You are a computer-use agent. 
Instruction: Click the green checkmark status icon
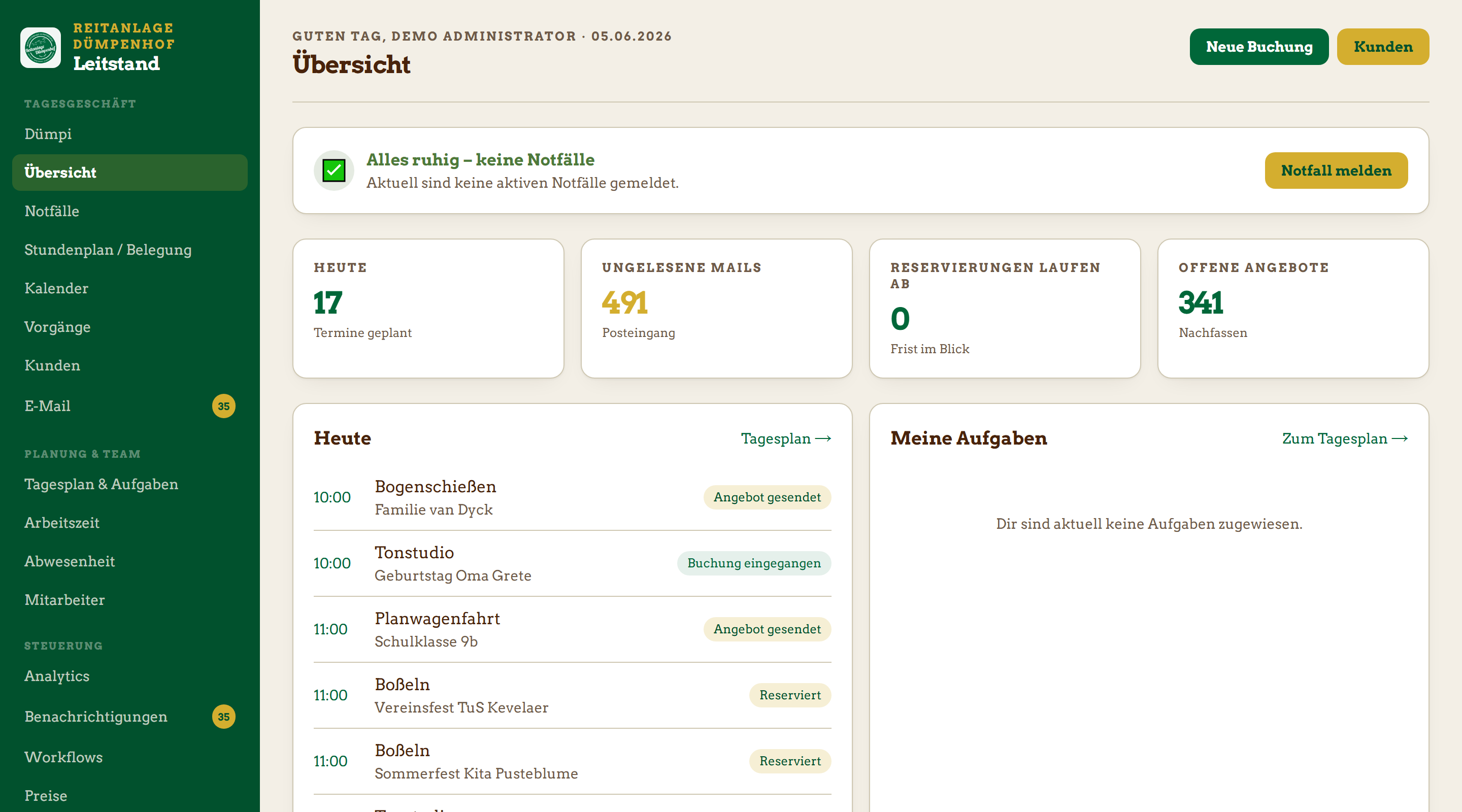[x=334, y=170]
